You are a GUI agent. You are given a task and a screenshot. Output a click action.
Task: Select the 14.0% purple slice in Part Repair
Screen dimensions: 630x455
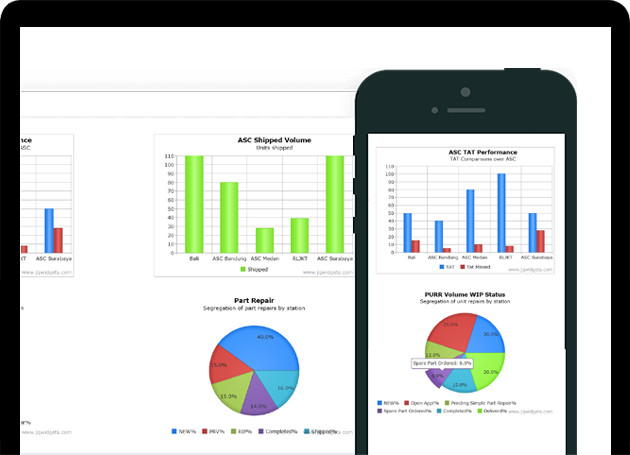pyautogui.click(x=259, y=399)
